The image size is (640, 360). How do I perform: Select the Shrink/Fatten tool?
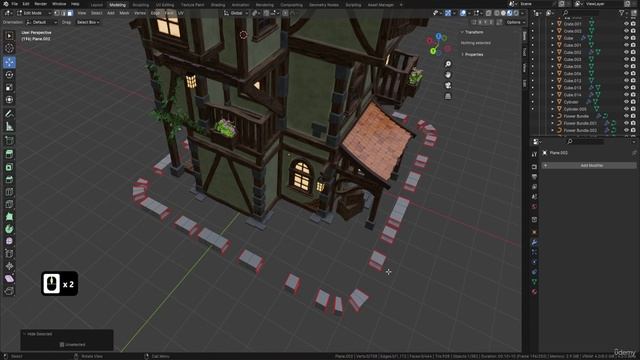point(9,266)
